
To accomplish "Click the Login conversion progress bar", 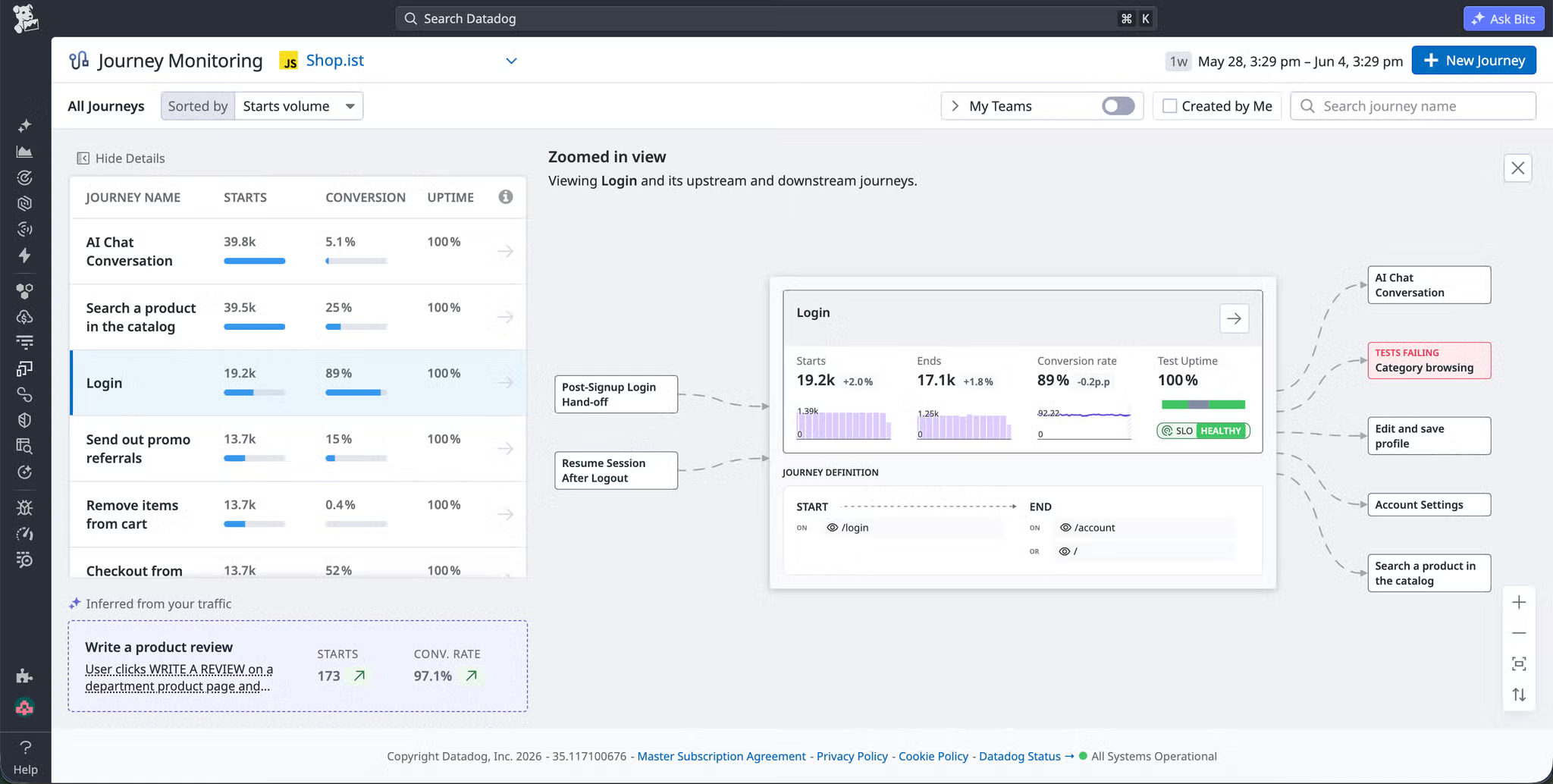I will 356,393.
